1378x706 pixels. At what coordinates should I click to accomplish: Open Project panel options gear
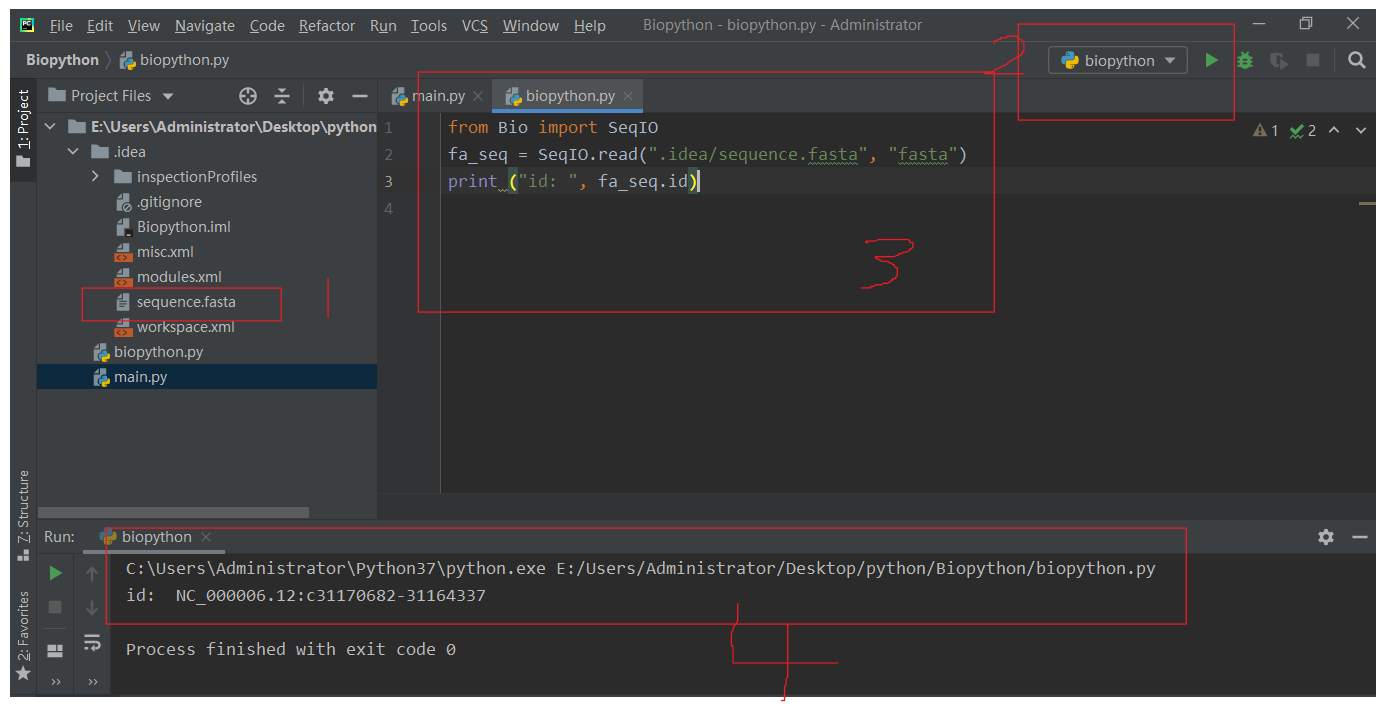click(325, 96)
